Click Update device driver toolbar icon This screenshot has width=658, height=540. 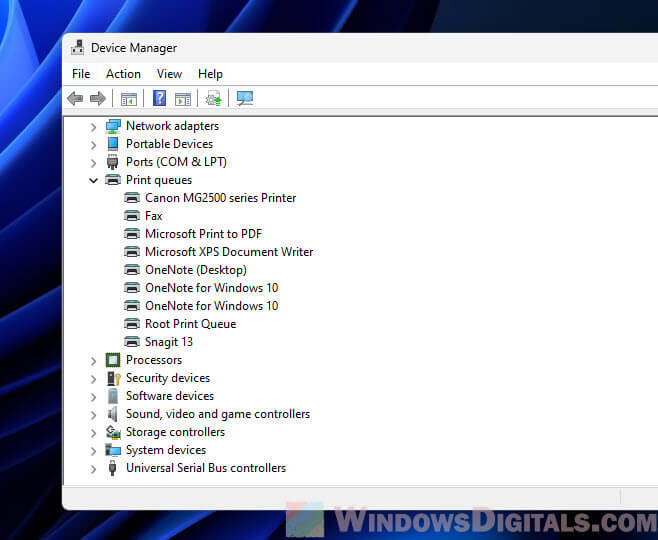(x=214, y=99)
